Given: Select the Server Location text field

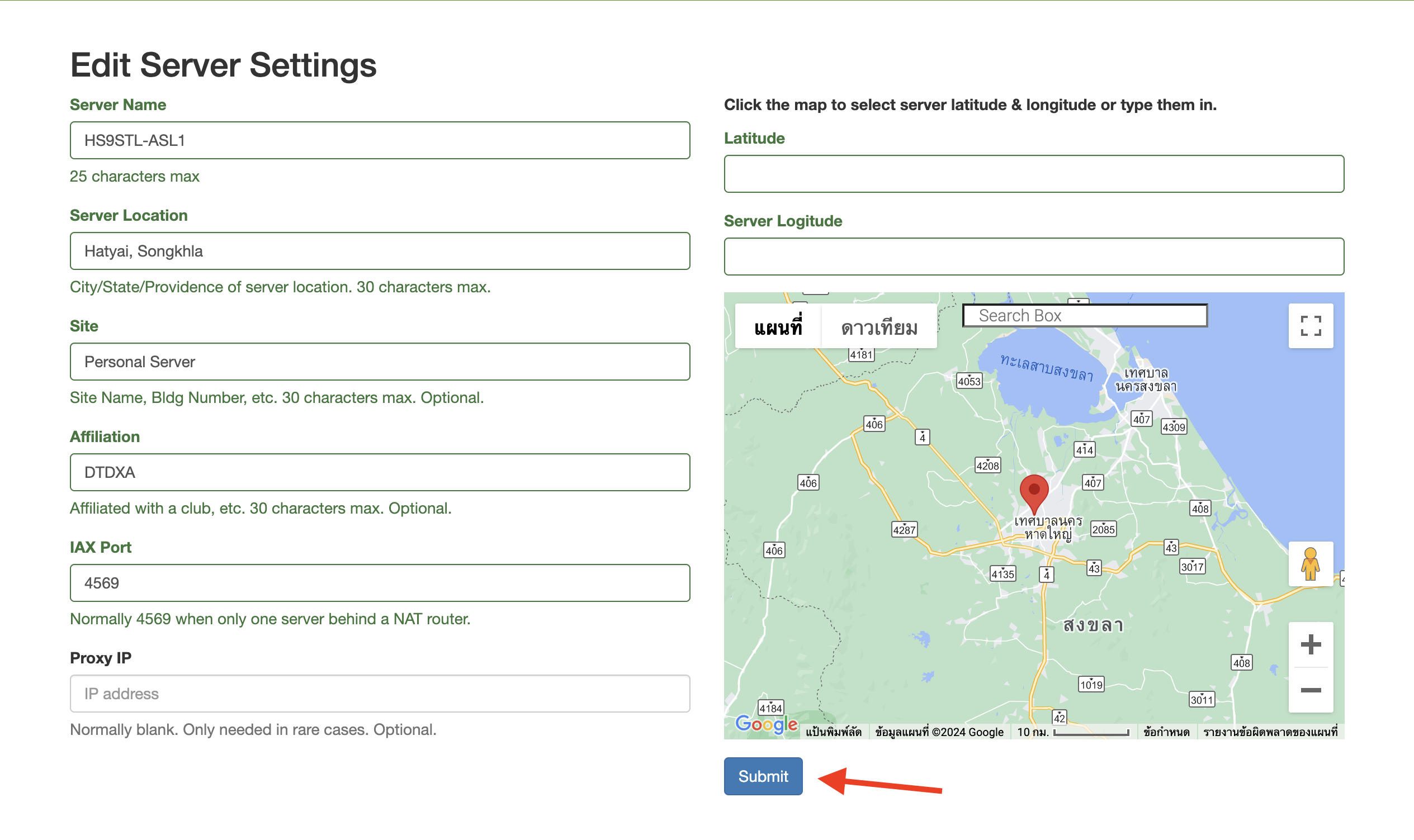Looking at the screenshot, I should [x=380, y=251].
